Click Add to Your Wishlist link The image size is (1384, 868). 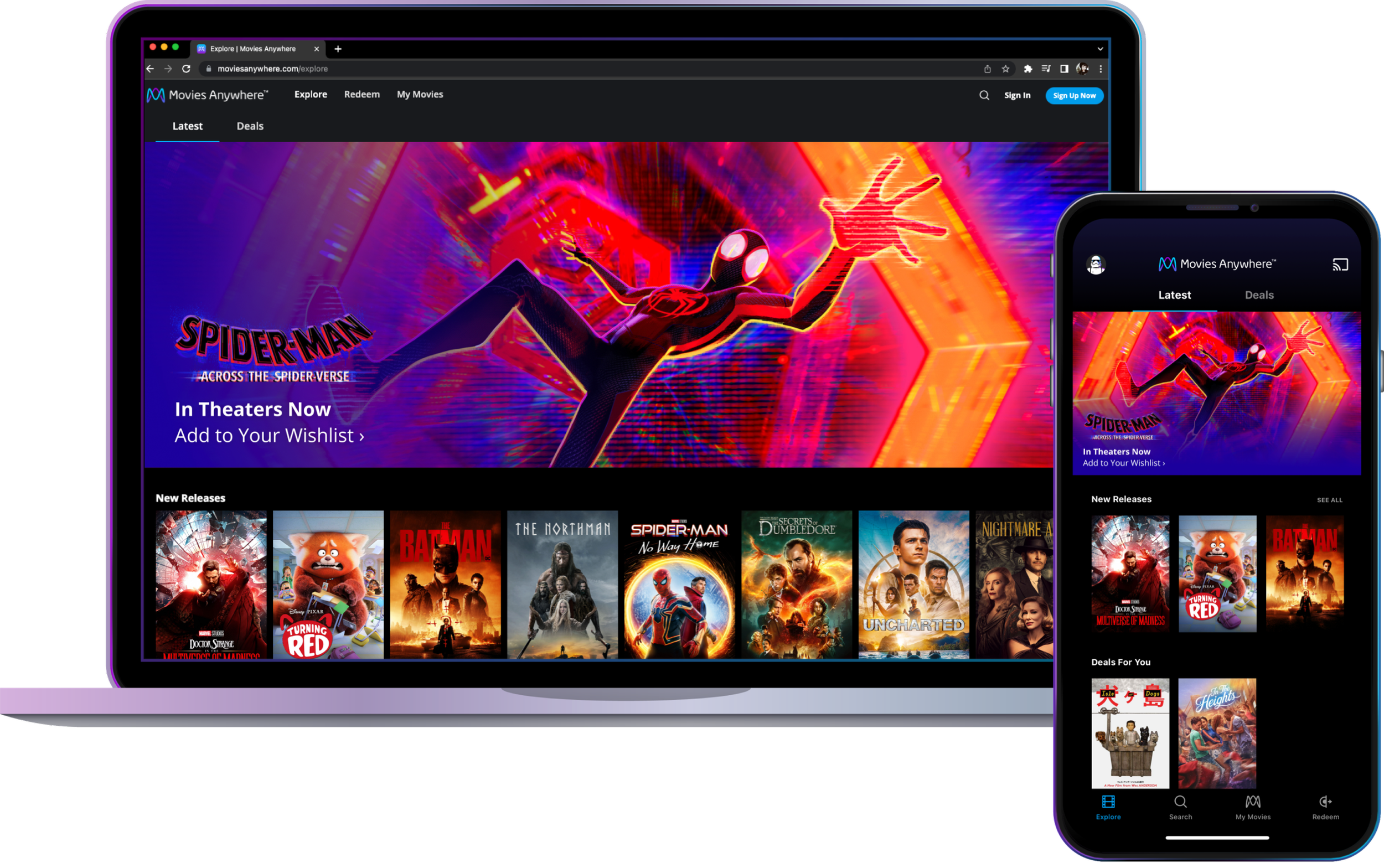[x=268, y=436]
